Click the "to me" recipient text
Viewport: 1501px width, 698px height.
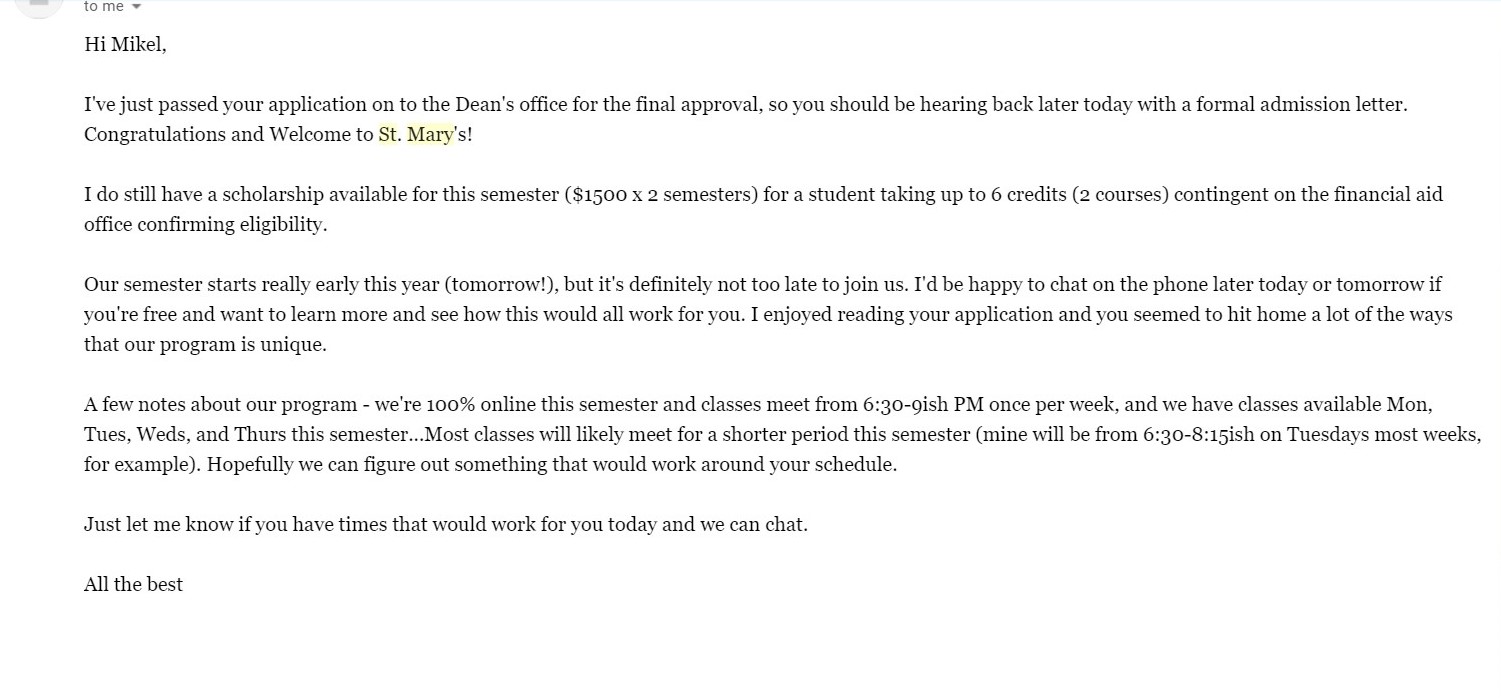point(104,7)
